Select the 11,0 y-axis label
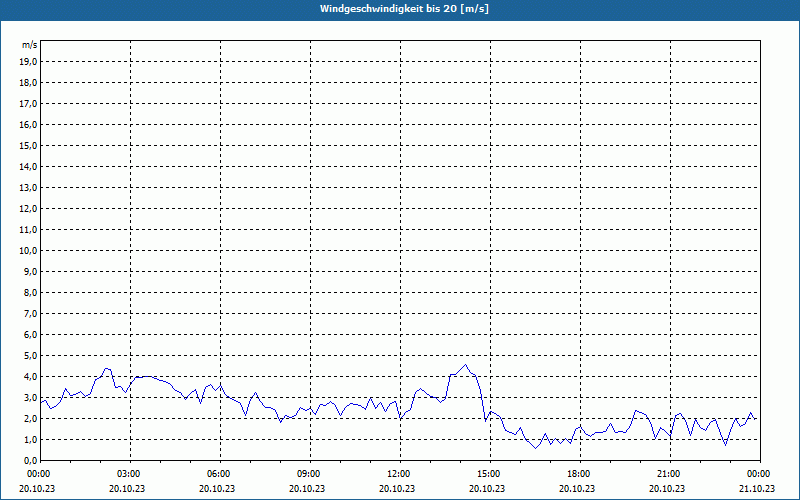Image resolution: width=800 pixels, height=500 pixels. coord(28,230)
